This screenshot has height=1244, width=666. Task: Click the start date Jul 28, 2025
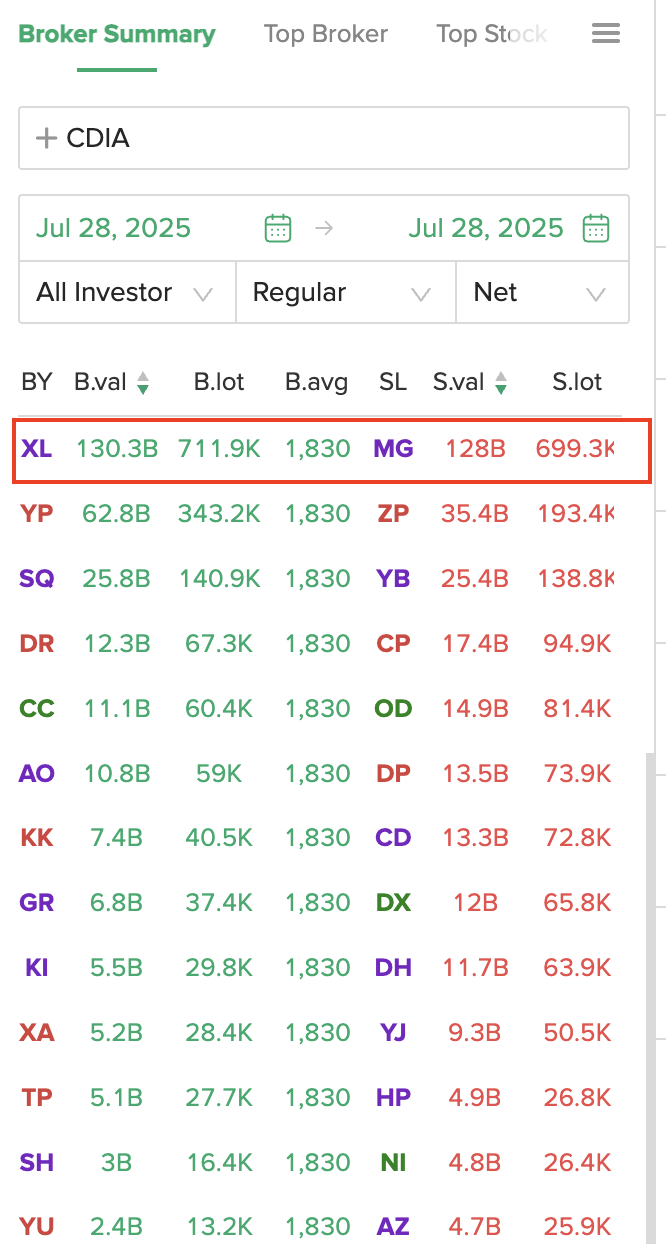click(x=113, y=228)
